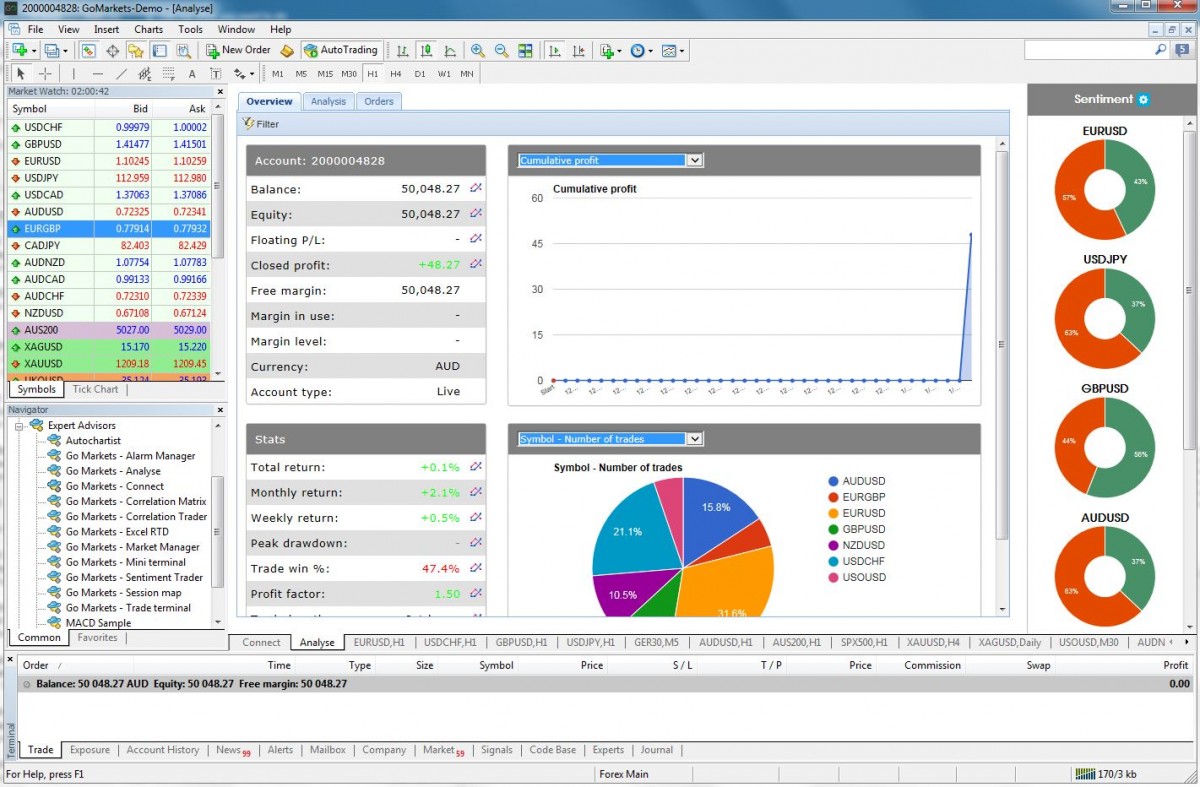This screenshot has height=787, width=1200.
Task: Click the tile windows icon
Action: click(x=526, y=50)
